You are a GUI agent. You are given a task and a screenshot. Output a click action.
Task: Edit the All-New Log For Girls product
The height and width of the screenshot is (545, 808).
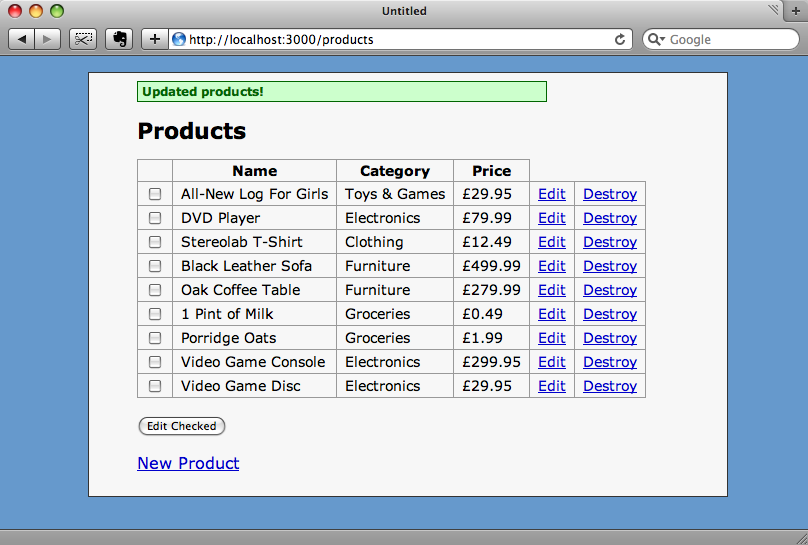[x=551, y=194]
